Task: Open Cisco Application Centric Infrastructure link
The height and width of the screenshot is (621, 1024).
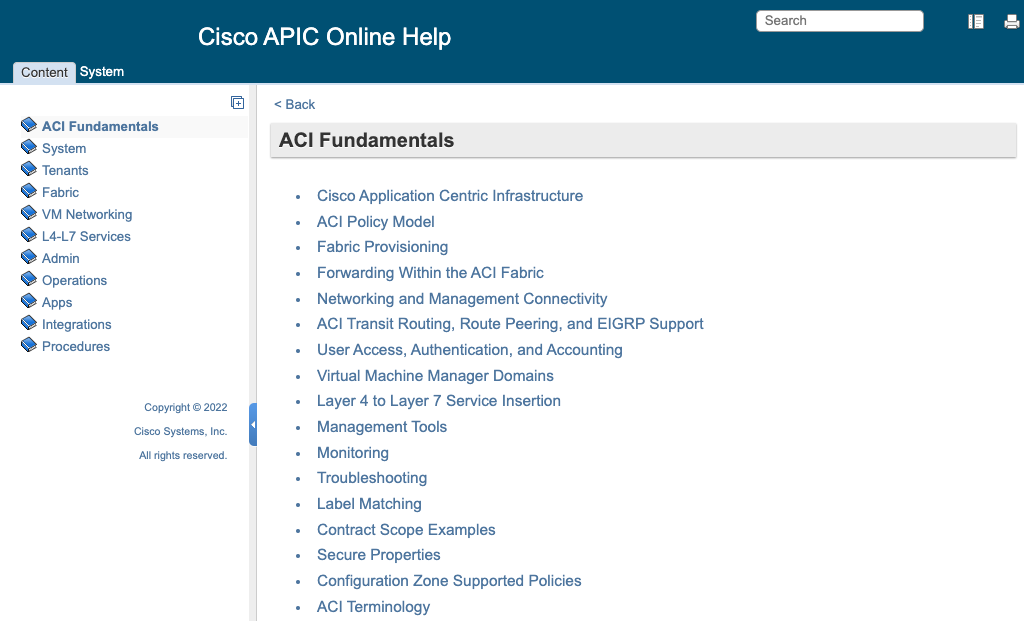Action: 450,196
